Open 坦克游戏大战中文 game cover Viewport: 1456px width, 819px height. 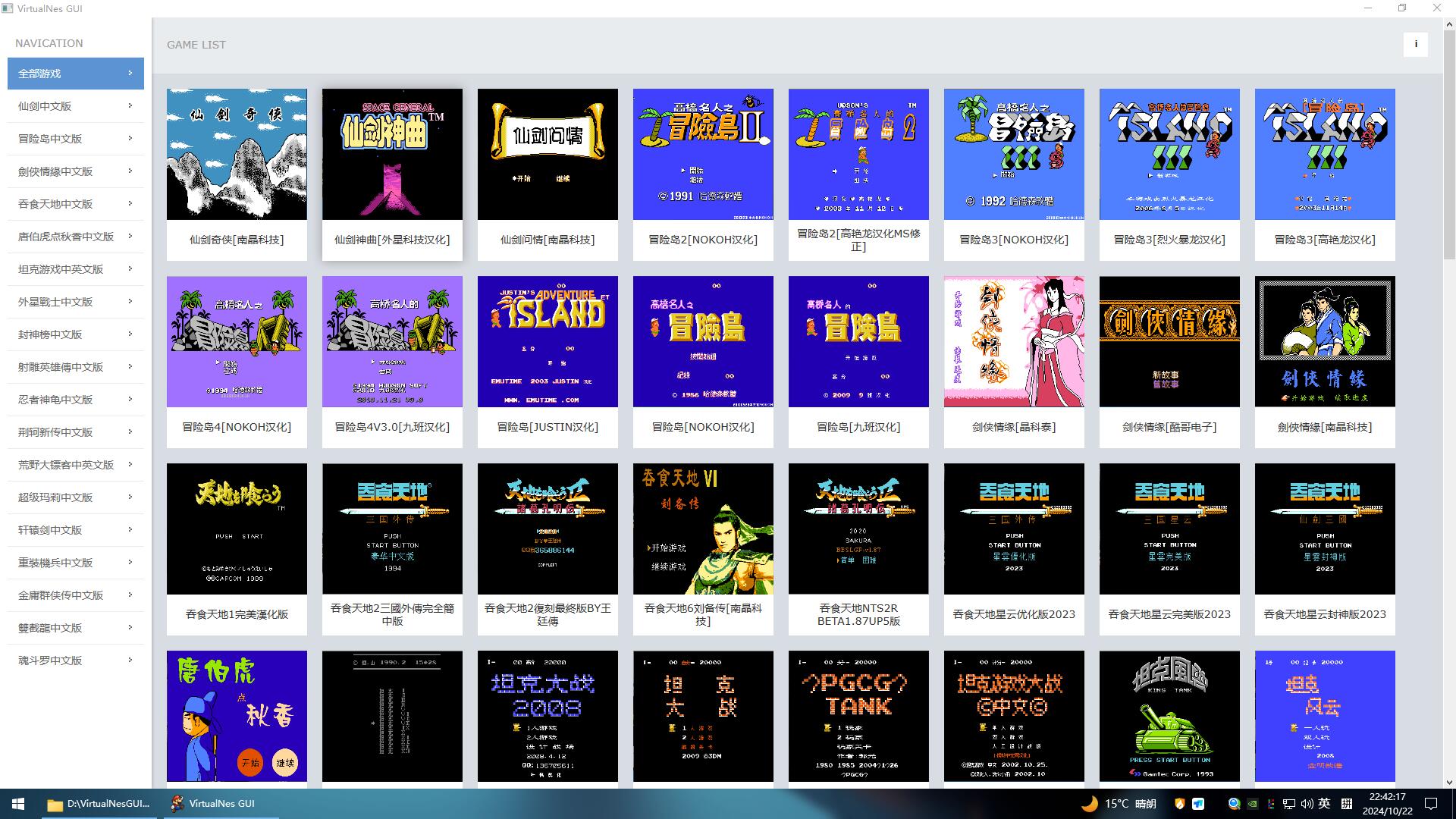pos(1014,716)
